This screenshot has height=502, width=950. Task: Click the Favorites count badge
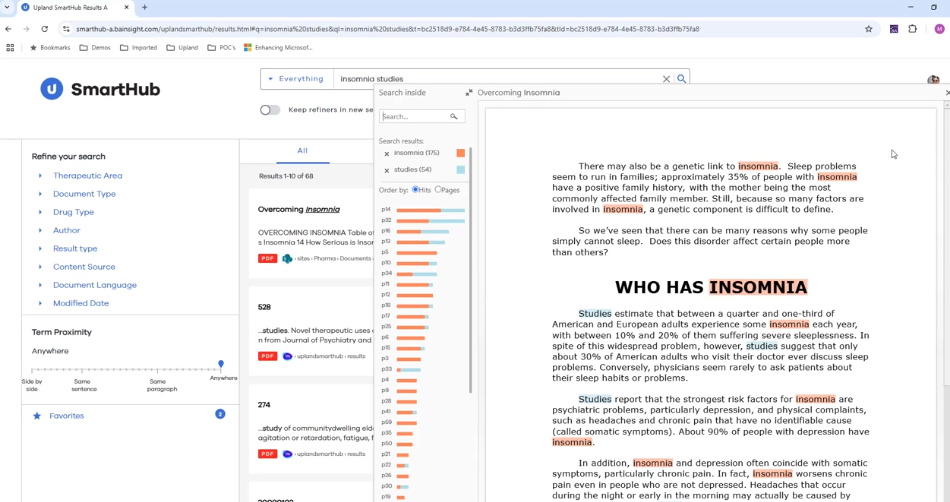pyautogui.click(x=220, y=414)
